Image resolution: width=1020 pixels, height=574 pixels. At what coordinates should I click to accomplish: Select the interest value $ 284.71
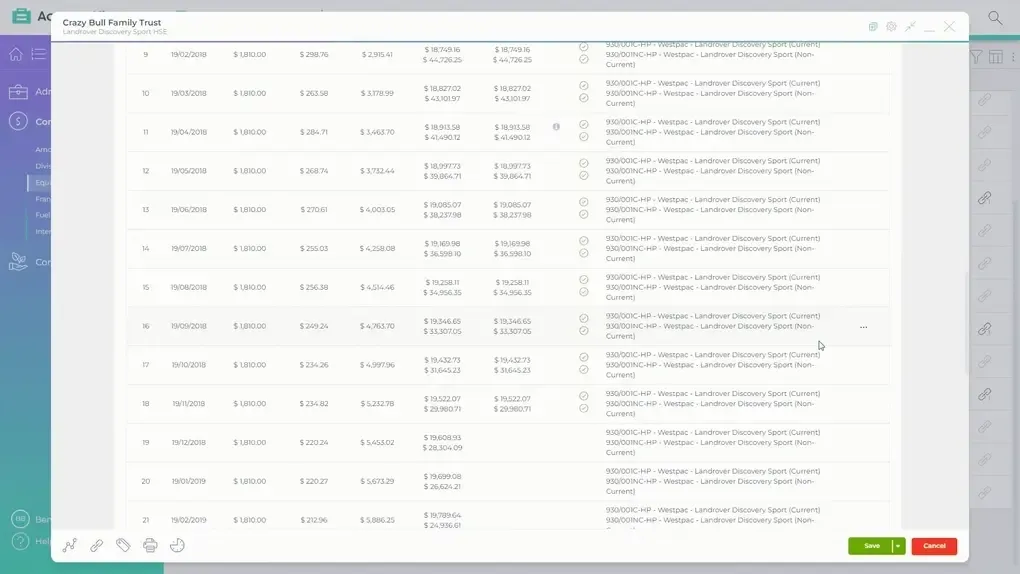click(314, 132)
